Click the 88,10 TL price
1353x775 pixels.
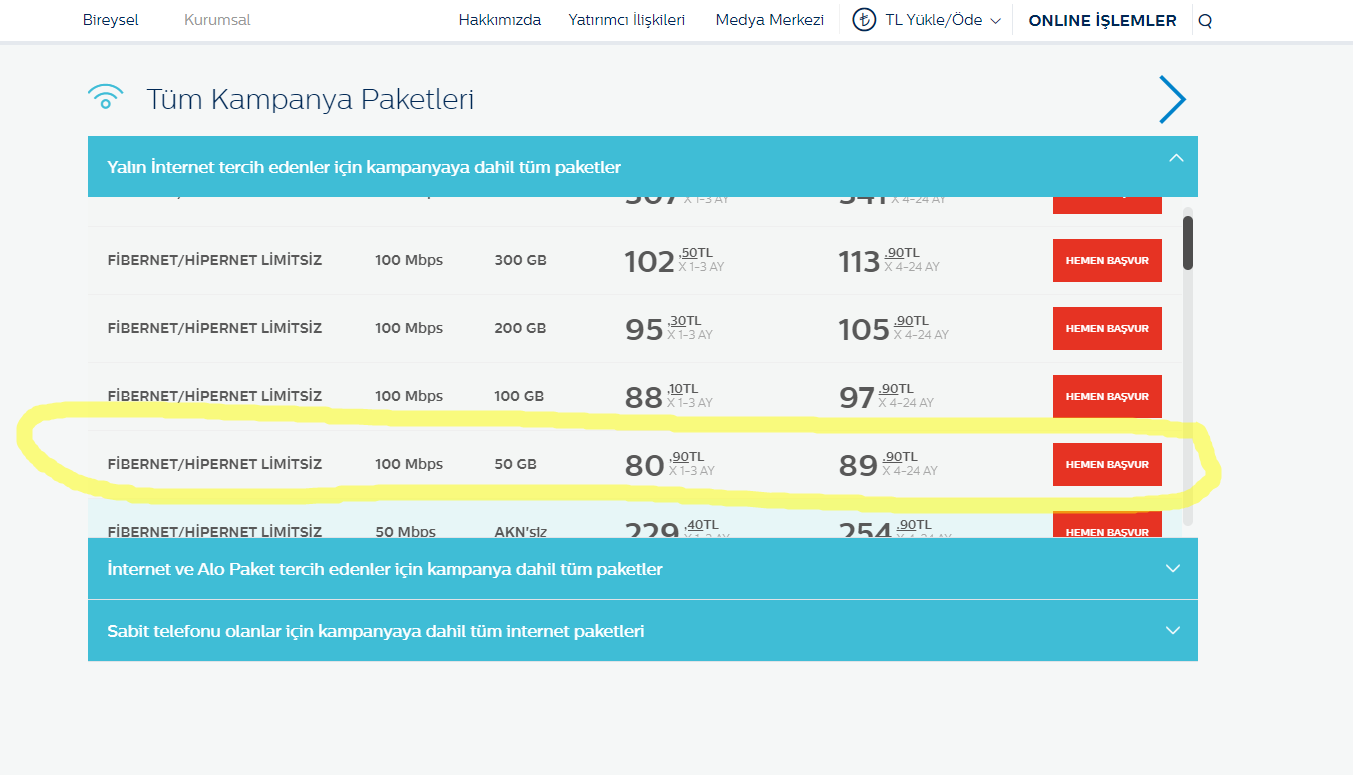pyautogui.click(x=669, y=396)
